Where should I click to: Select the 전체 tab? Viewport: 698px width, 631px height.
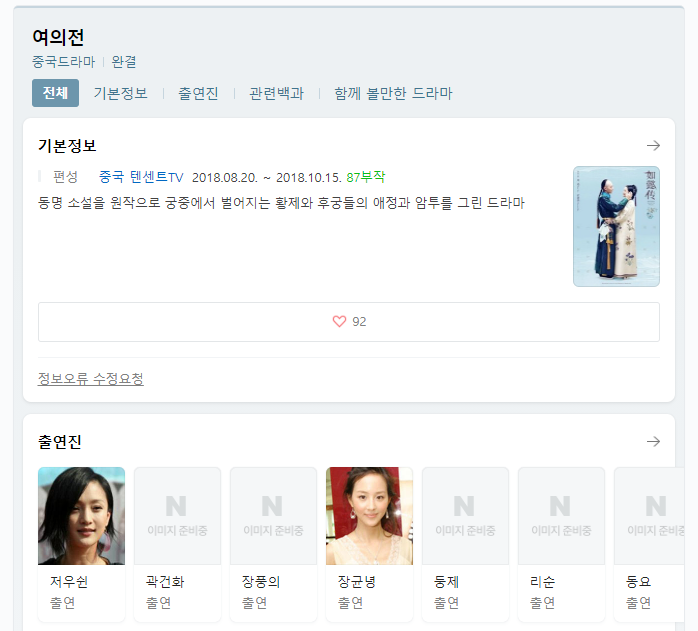(55, 93)
